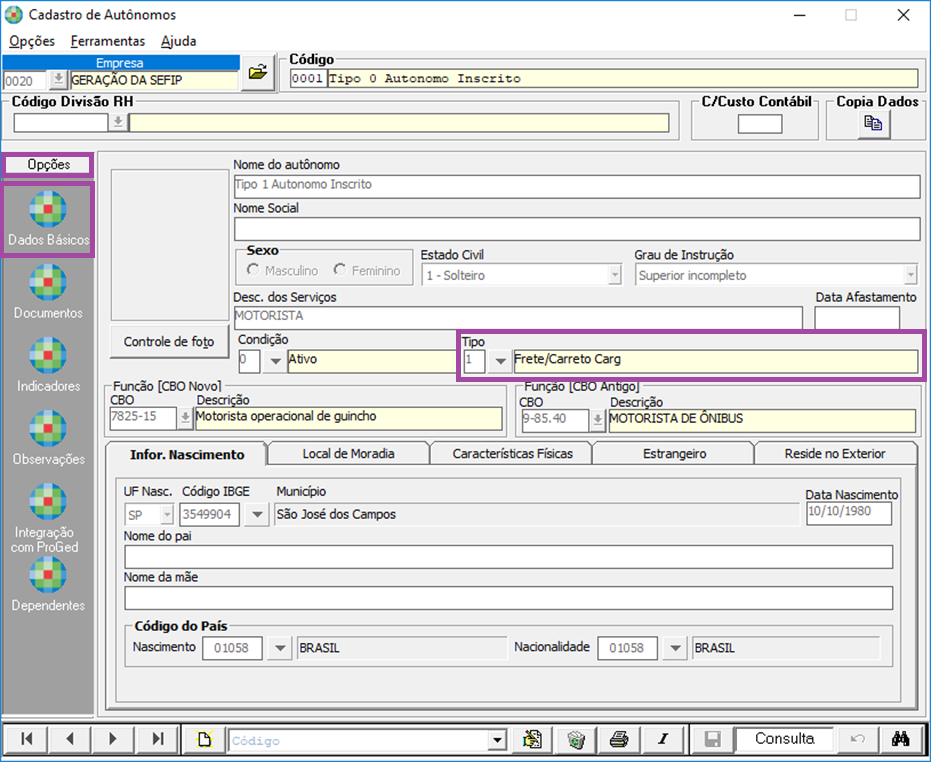Expand the Estado Civil dropdown

[615, 275]
